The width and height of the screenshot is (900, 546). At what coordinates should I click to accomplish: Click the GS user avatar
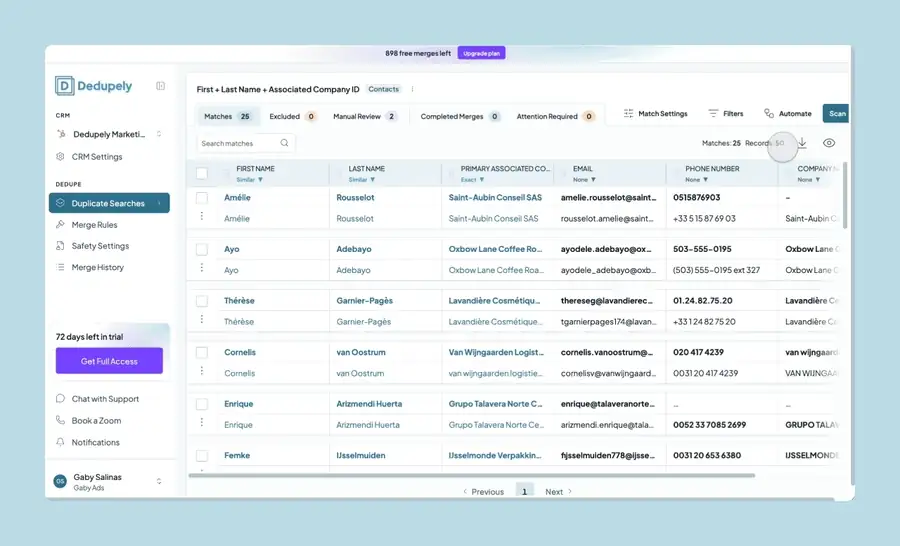click(60, 482)
